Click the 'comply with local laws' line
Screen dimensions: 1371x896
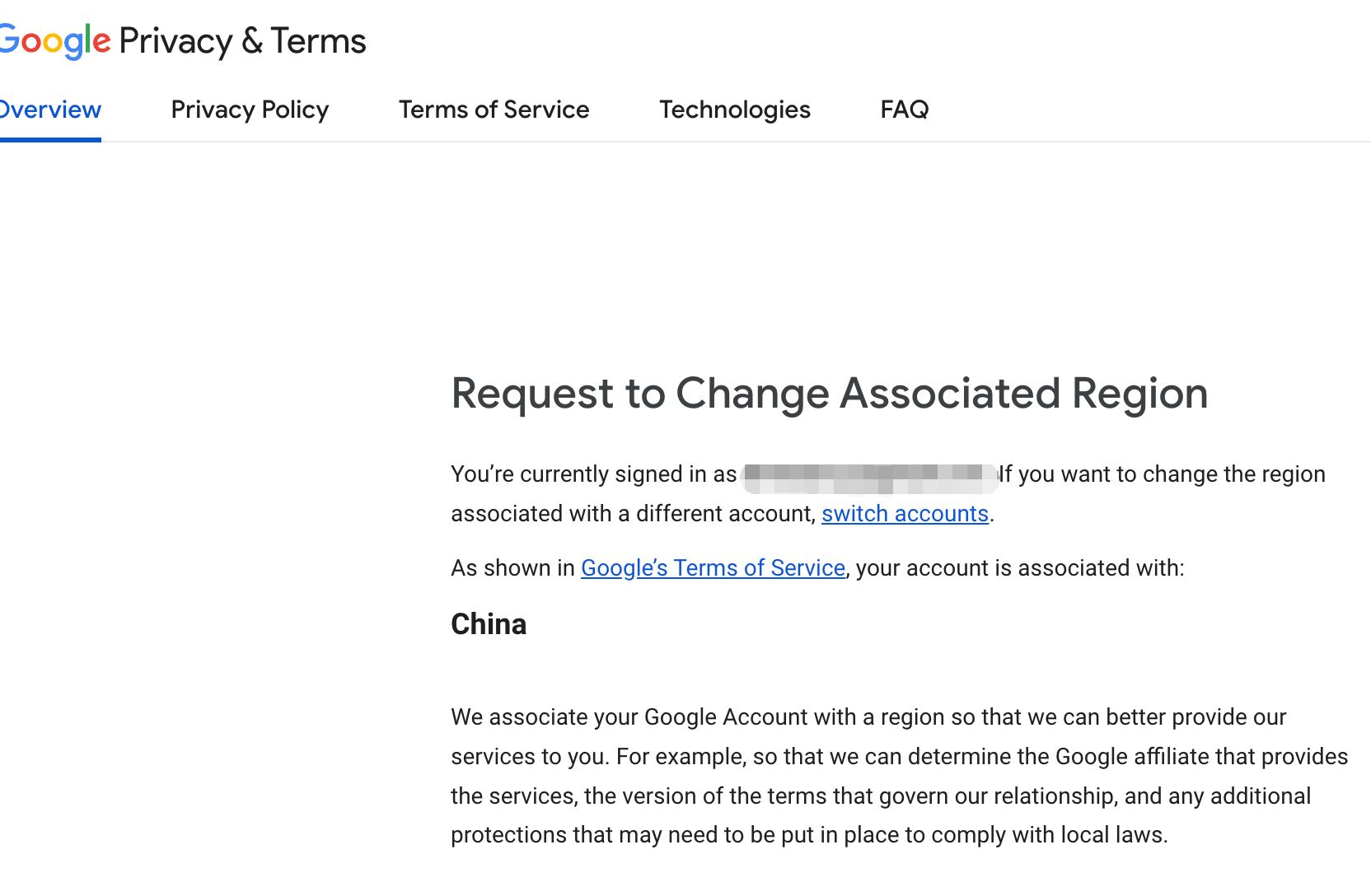click(x=809, y=835)
